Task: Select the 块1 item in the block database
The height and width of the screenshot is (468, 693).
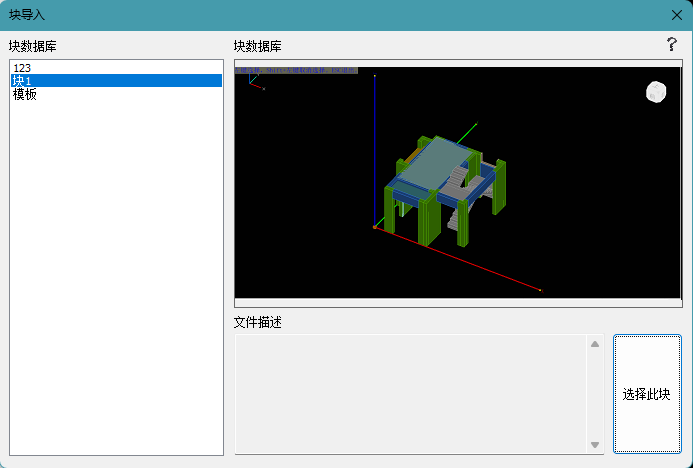Action: [x=22, y=81]
